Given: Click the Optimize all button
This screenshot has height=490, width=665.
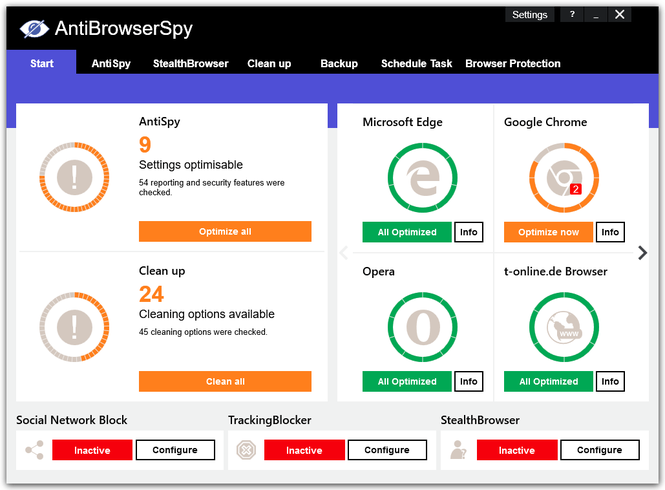Looking at the screenshot, I should click(225, 232).
